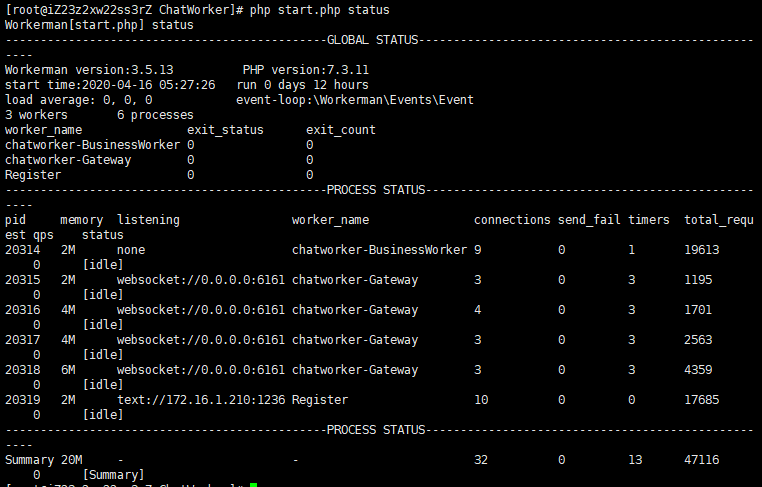Click Workerman version:3.5.13 text
This screenshot has width=762, height=487.
click(x=89, y=70)
